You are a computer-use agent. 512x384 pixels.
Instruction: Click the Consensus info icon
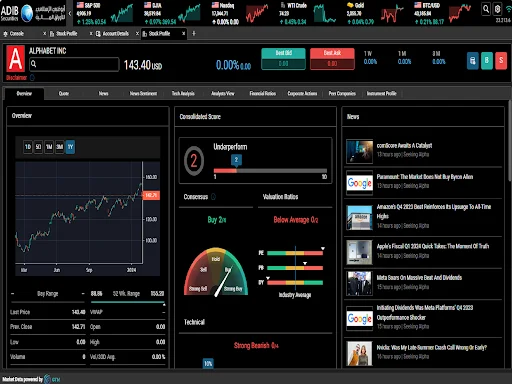(213, 197)
